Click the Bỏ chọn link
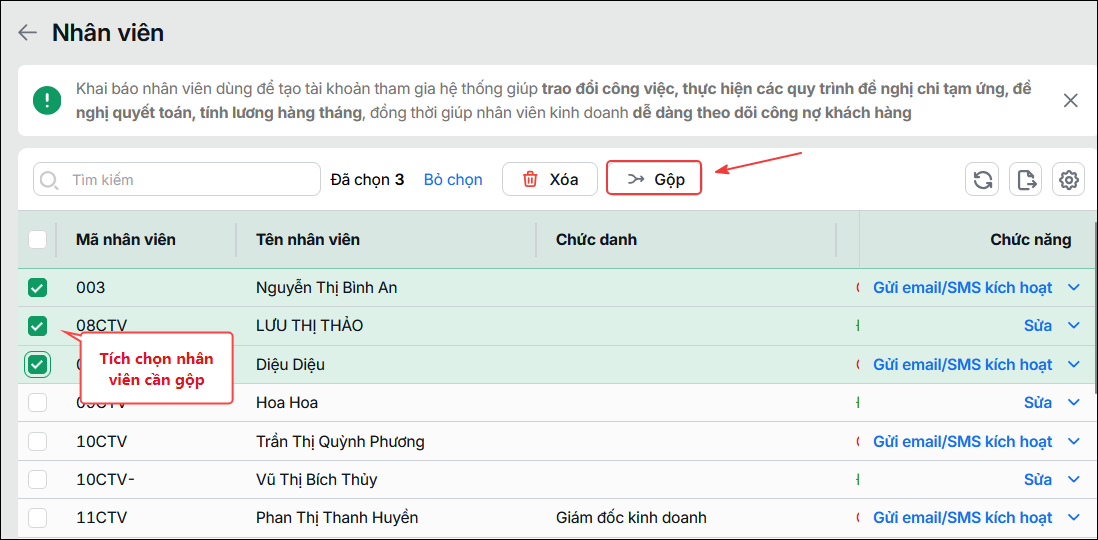The width and height of the screenshot is (1098, 540). coord(453,180)
